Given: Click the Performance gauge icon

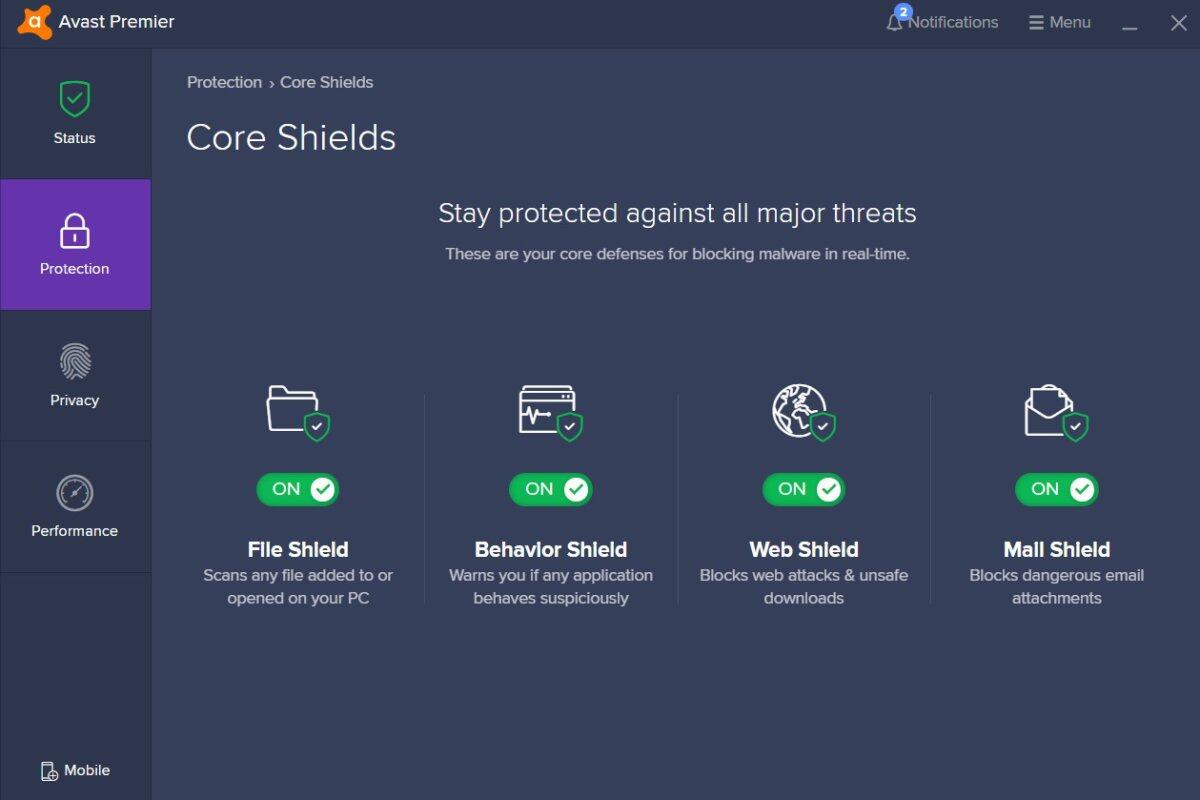Looking at the screenshot, I should pyautogui.click(x=75, y=493).
